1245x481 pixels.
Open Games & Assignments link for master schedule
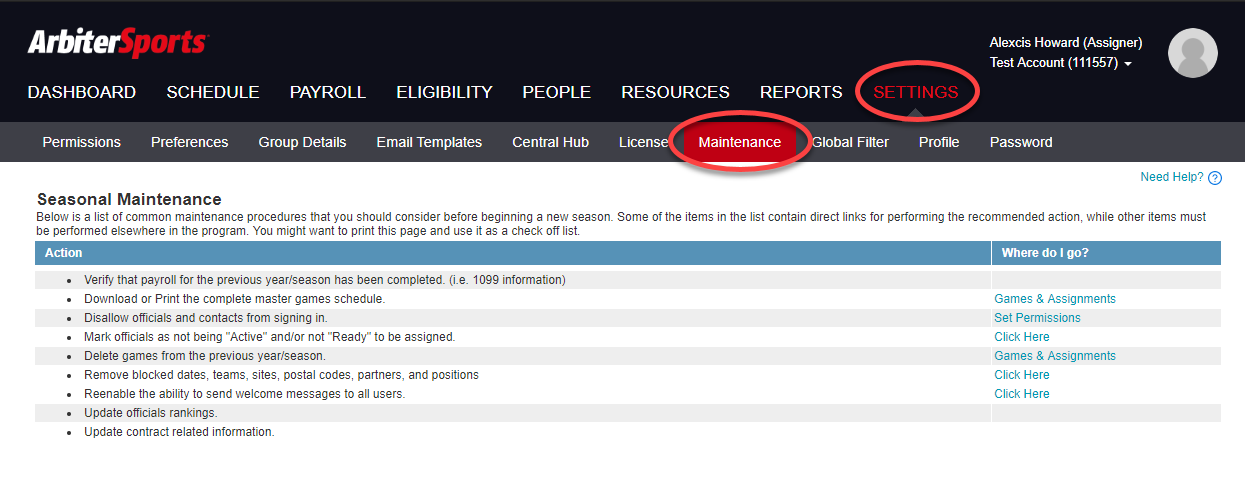click(1055, 299)
